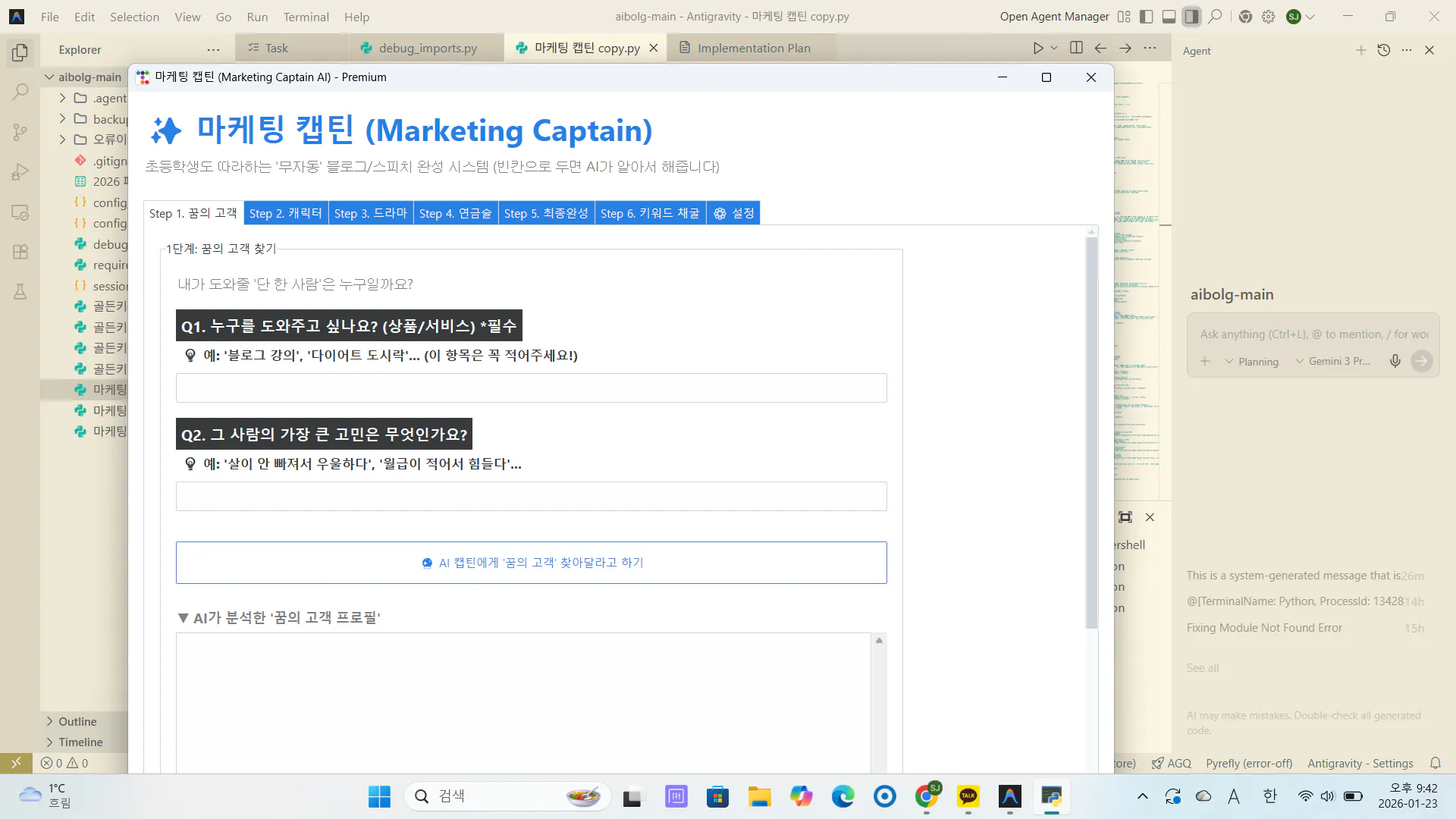
Task: Click the AI 캡틴에게 '꿈의 고객' 찾아달라고 하기 button
Action: pyautogui.click(x=531, y=563)
